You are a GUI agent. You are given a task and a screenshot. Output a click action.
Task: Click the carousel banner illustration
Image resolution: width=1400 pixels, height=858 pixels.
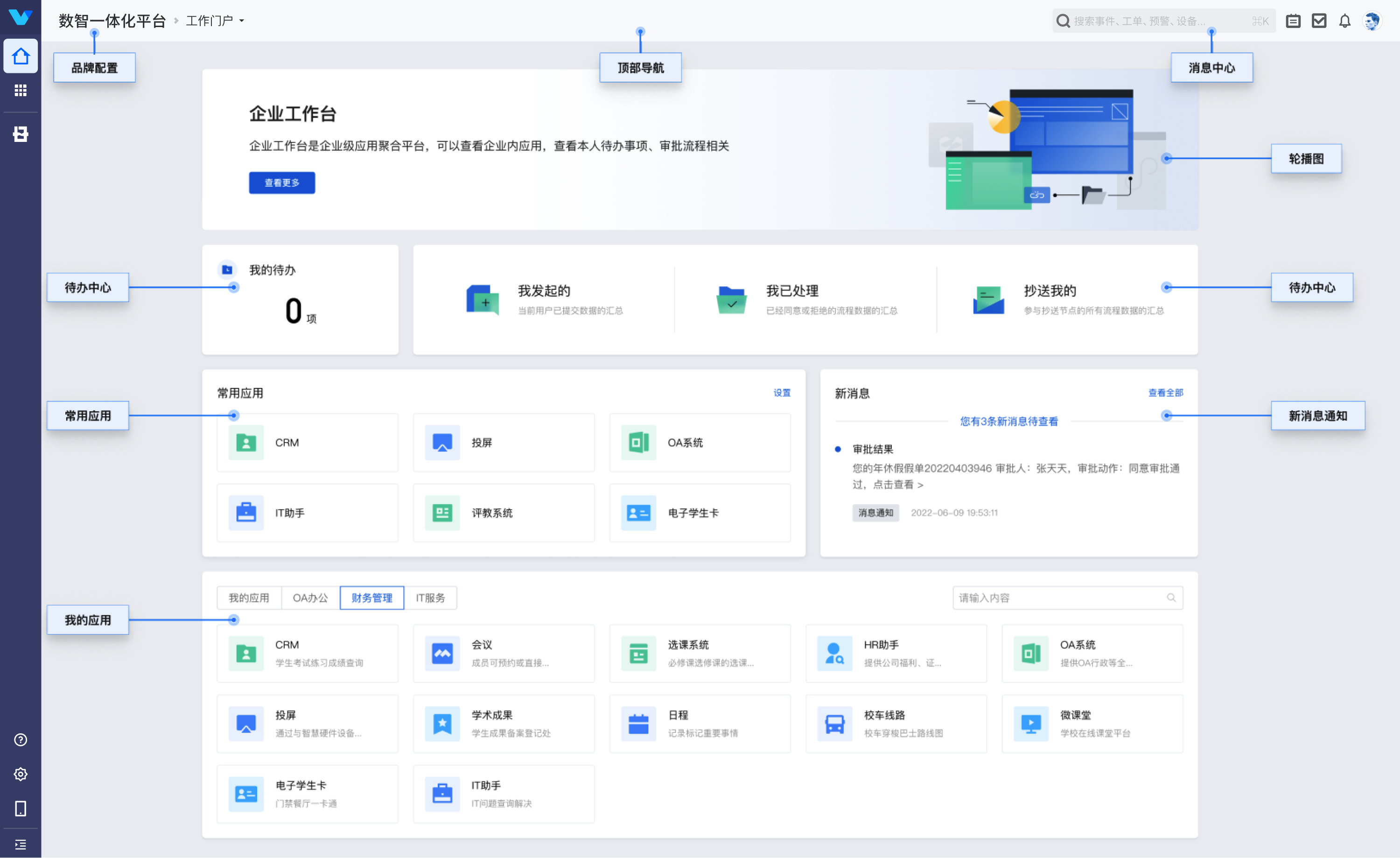(1047, 149)
